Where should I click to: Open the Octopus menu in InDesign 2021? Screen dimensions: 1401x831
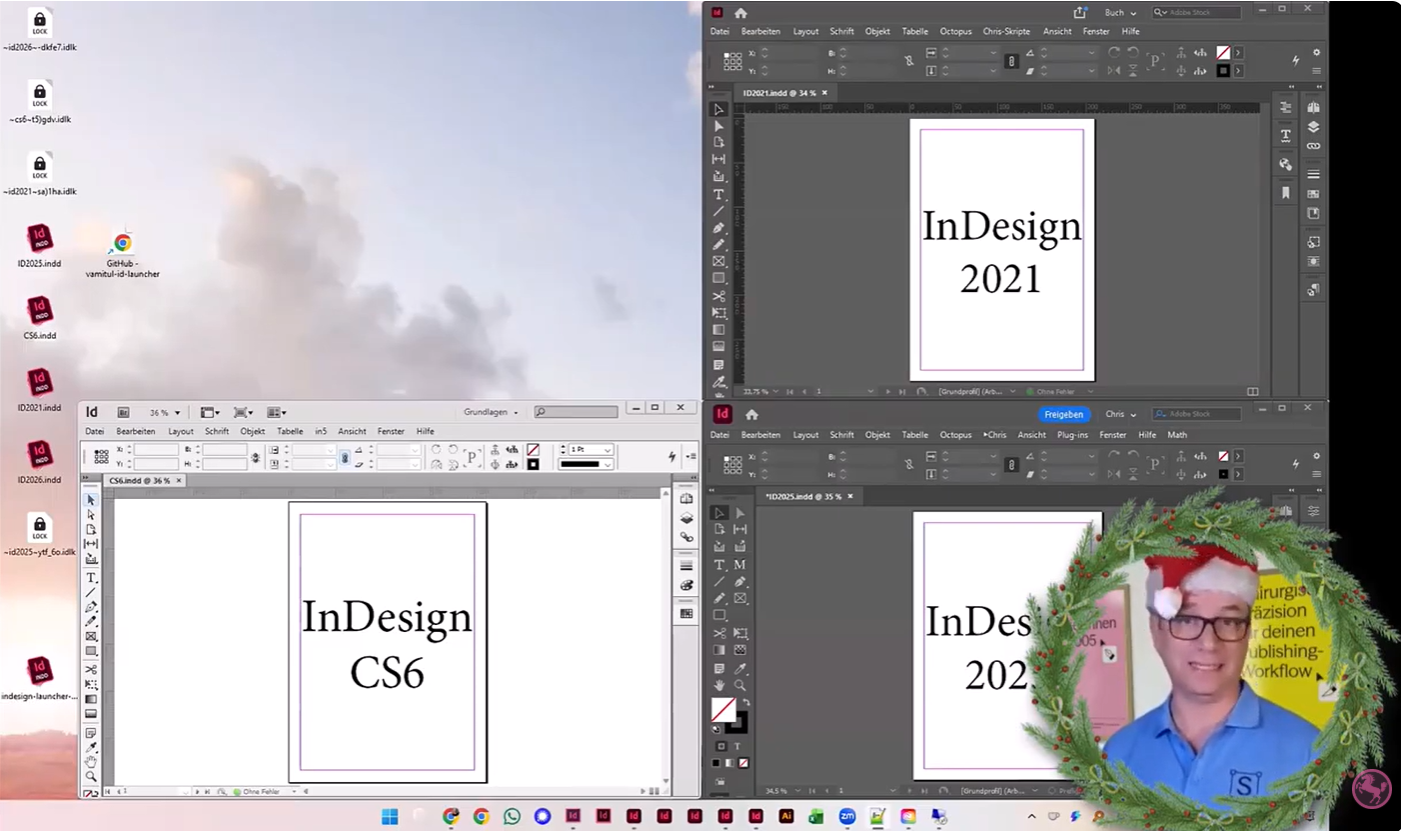[955, 31]
